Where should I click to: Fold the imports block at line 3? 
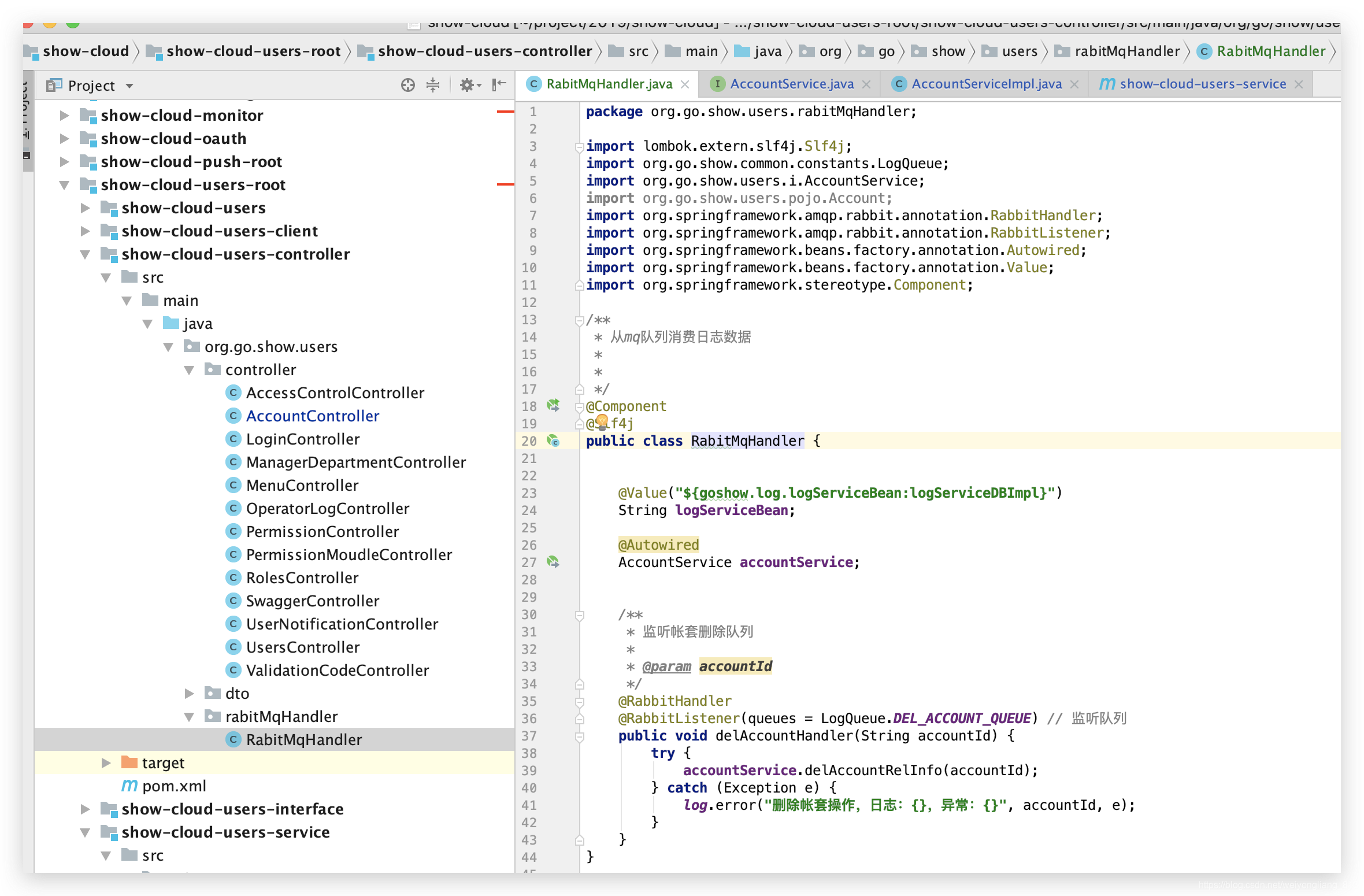(579, 147)
